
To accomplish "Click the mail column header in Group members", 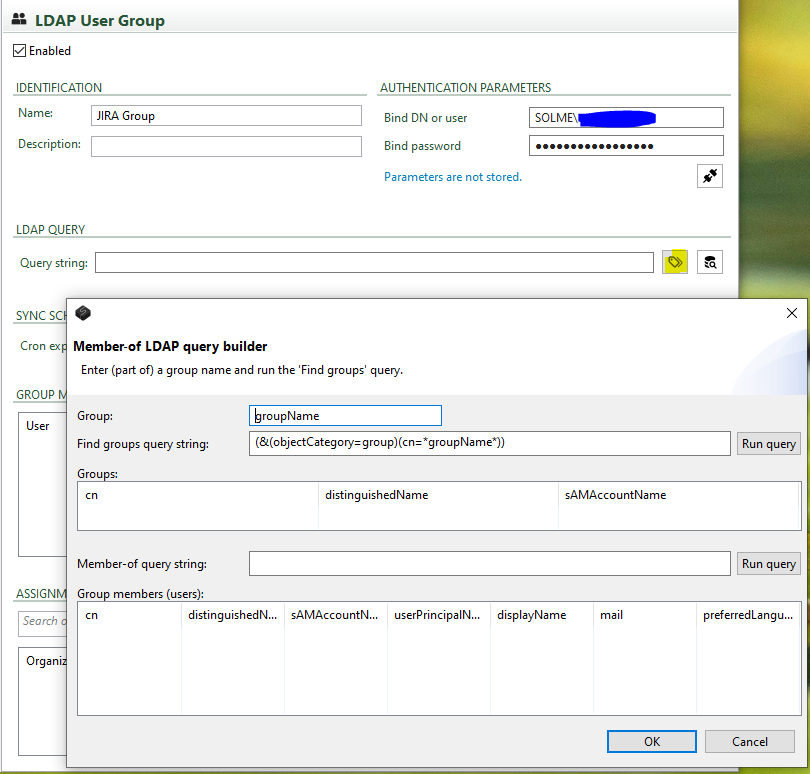I will click(x=612, y=615).
